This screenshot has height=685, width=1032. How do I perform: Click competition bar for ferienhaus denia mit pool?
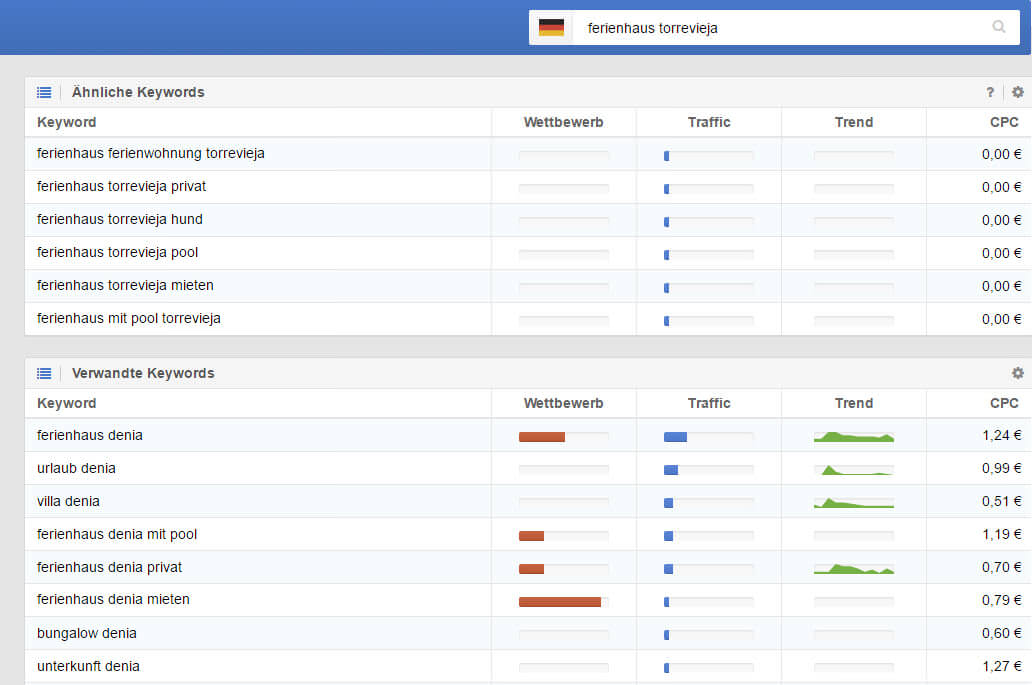click(563, 536)
